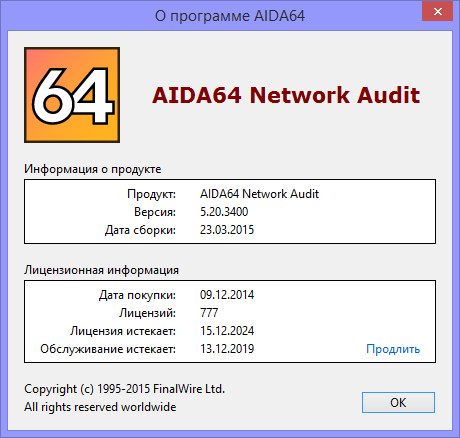Screen dimensions: 460x438
Task: Click the maintenance expiry date 13.12.2019
Action: coord(227,349)
